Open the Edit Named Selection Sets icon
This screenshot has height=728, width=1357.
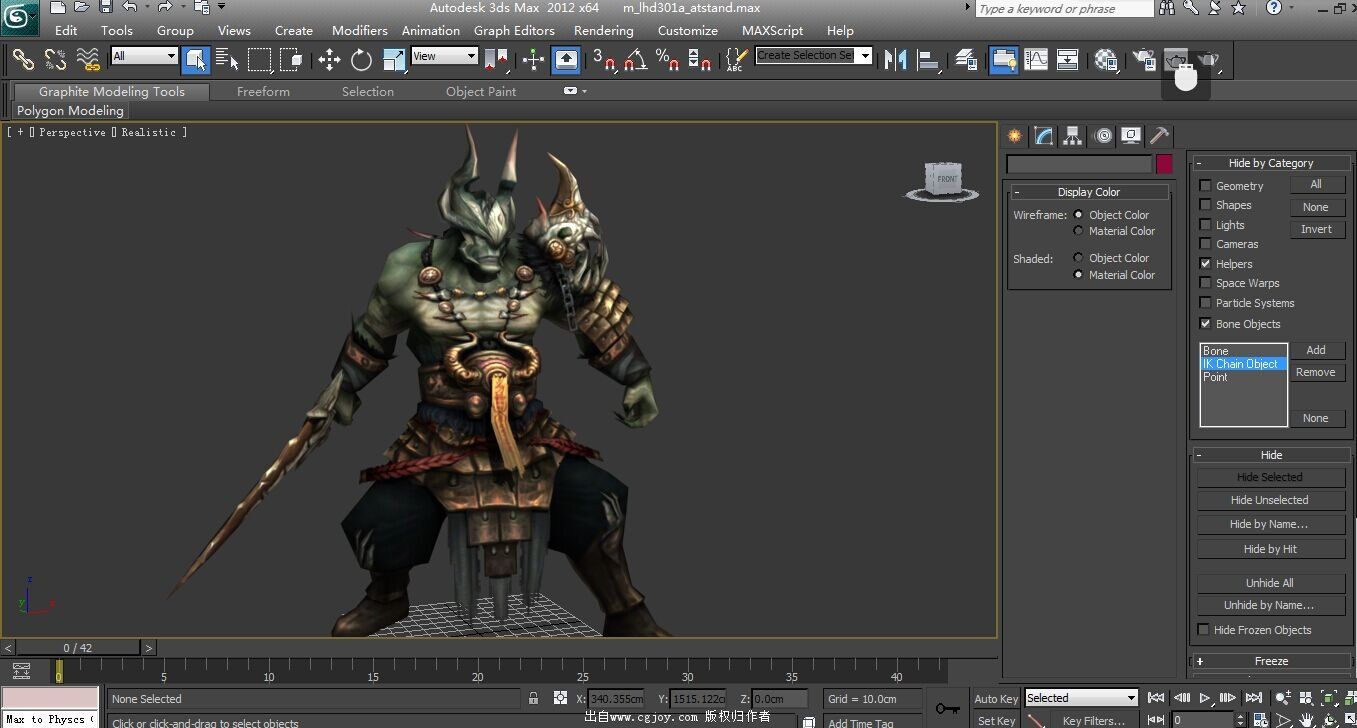(736, 59)
